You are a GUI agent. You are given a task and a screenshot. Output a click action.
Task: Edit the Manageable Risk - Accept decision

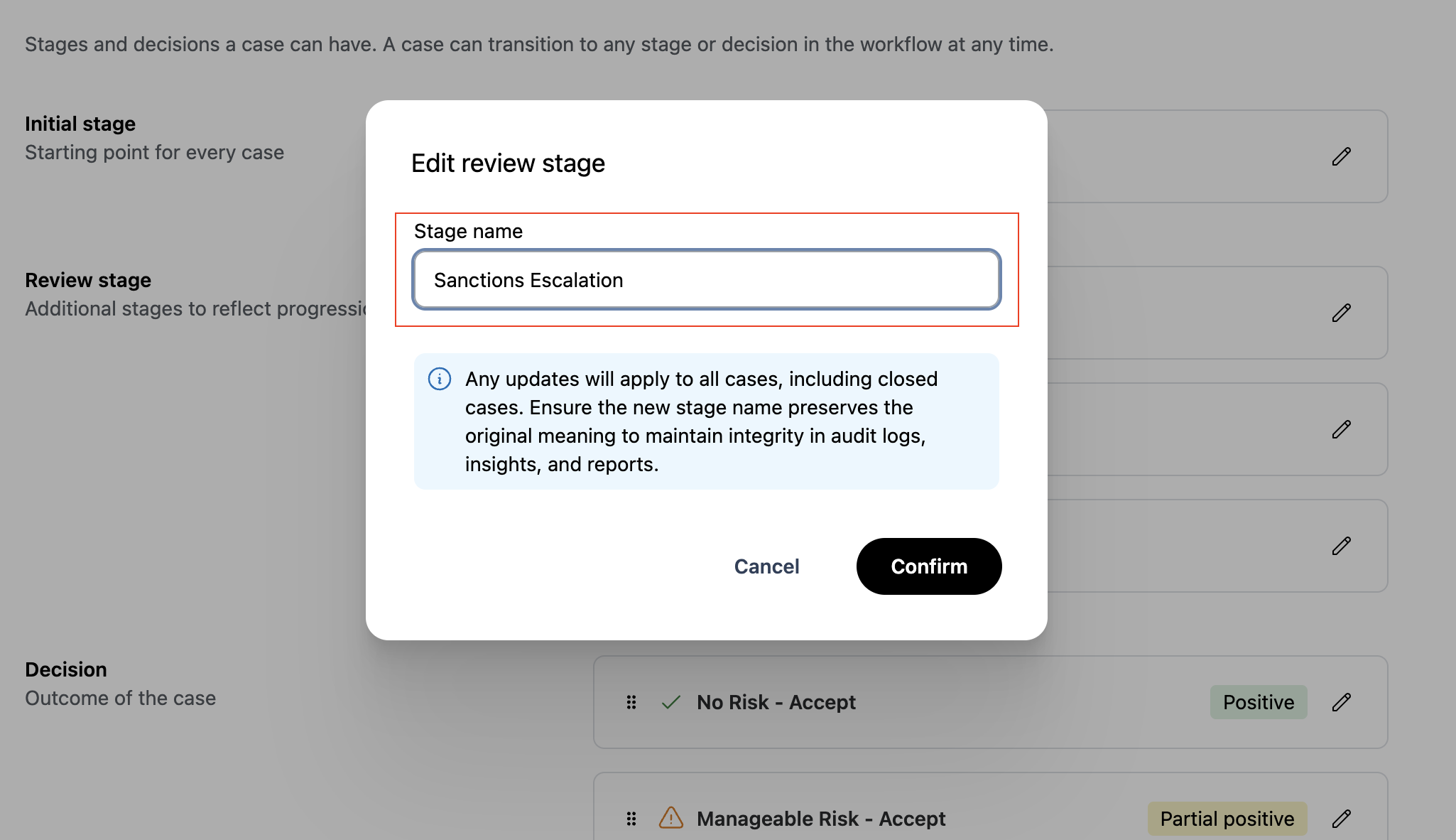(x=1341, y=819)
